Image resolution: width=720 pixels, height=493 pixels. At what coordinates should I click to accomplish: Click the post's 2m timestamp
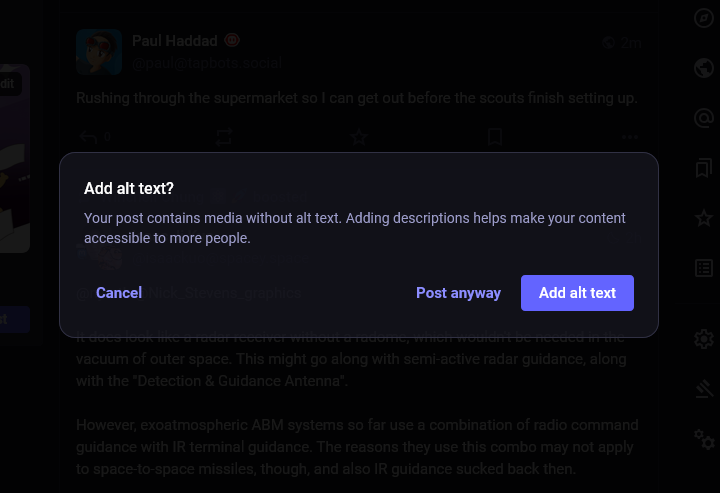pyautogui.click(x=630, y=43)
